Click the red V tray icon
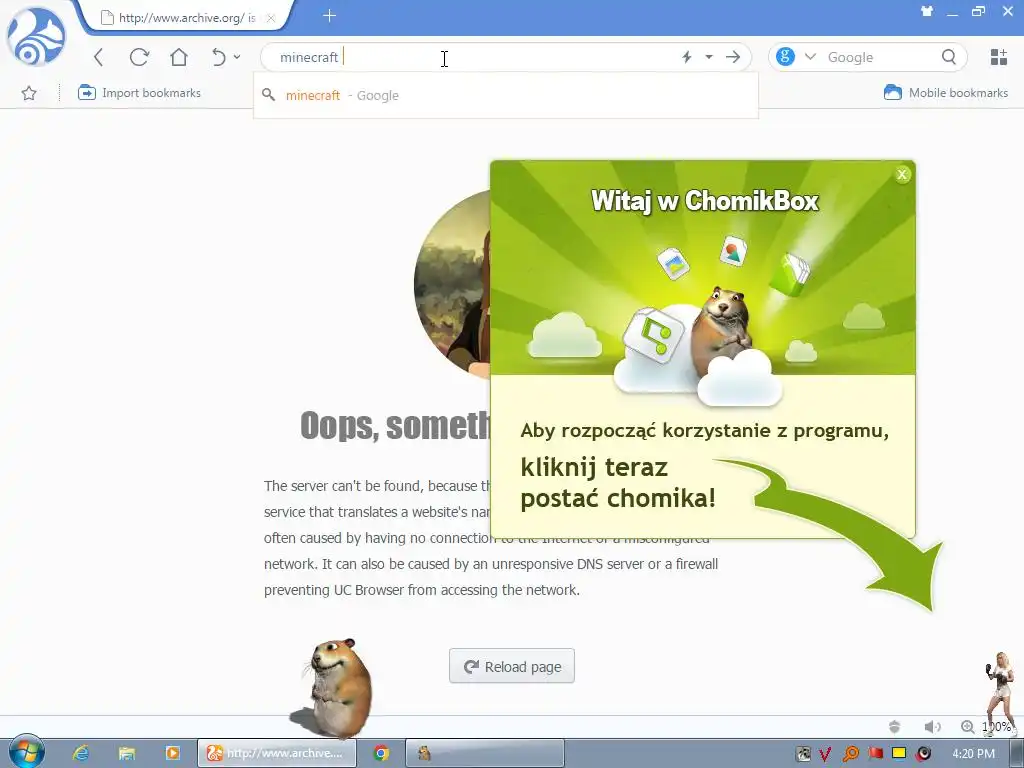This screenshot has height=768, width=1024. 825,754
